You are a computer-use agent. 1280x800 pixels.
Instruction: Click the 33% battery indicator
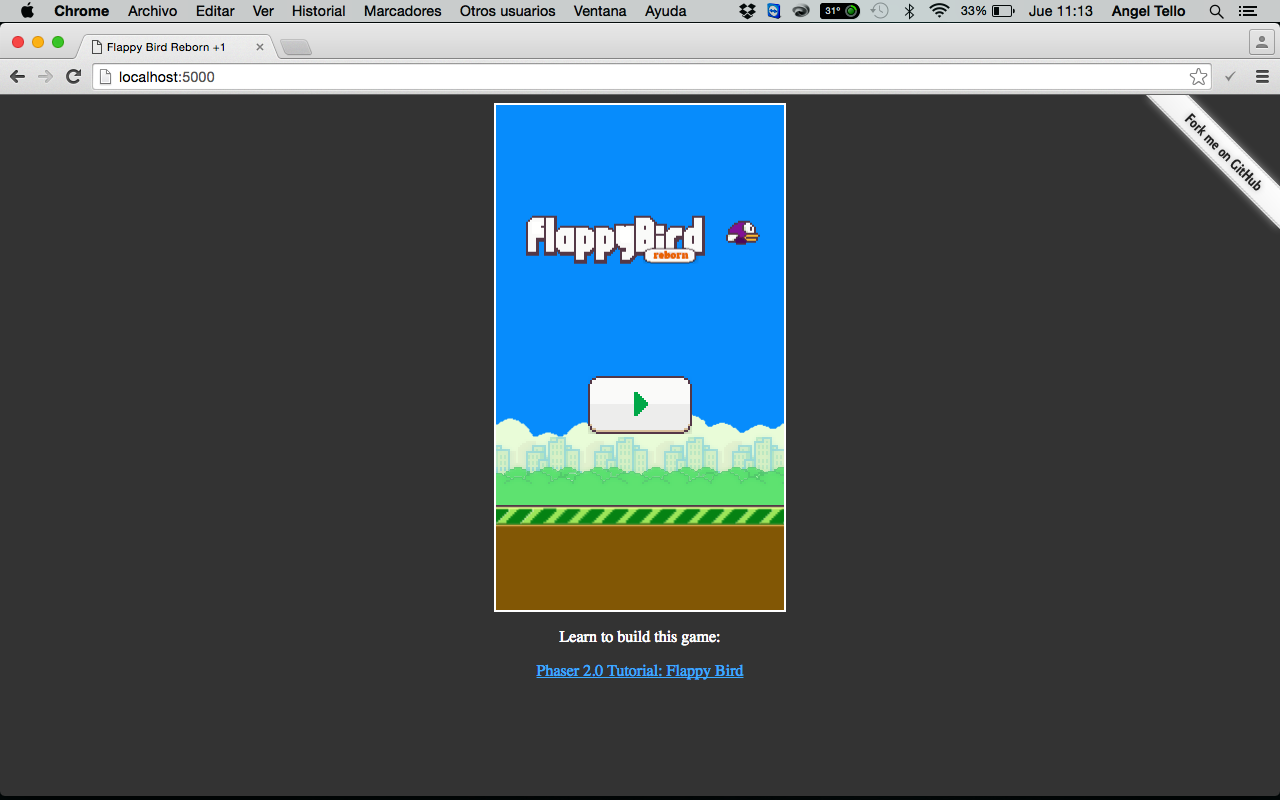coord(988,11)
